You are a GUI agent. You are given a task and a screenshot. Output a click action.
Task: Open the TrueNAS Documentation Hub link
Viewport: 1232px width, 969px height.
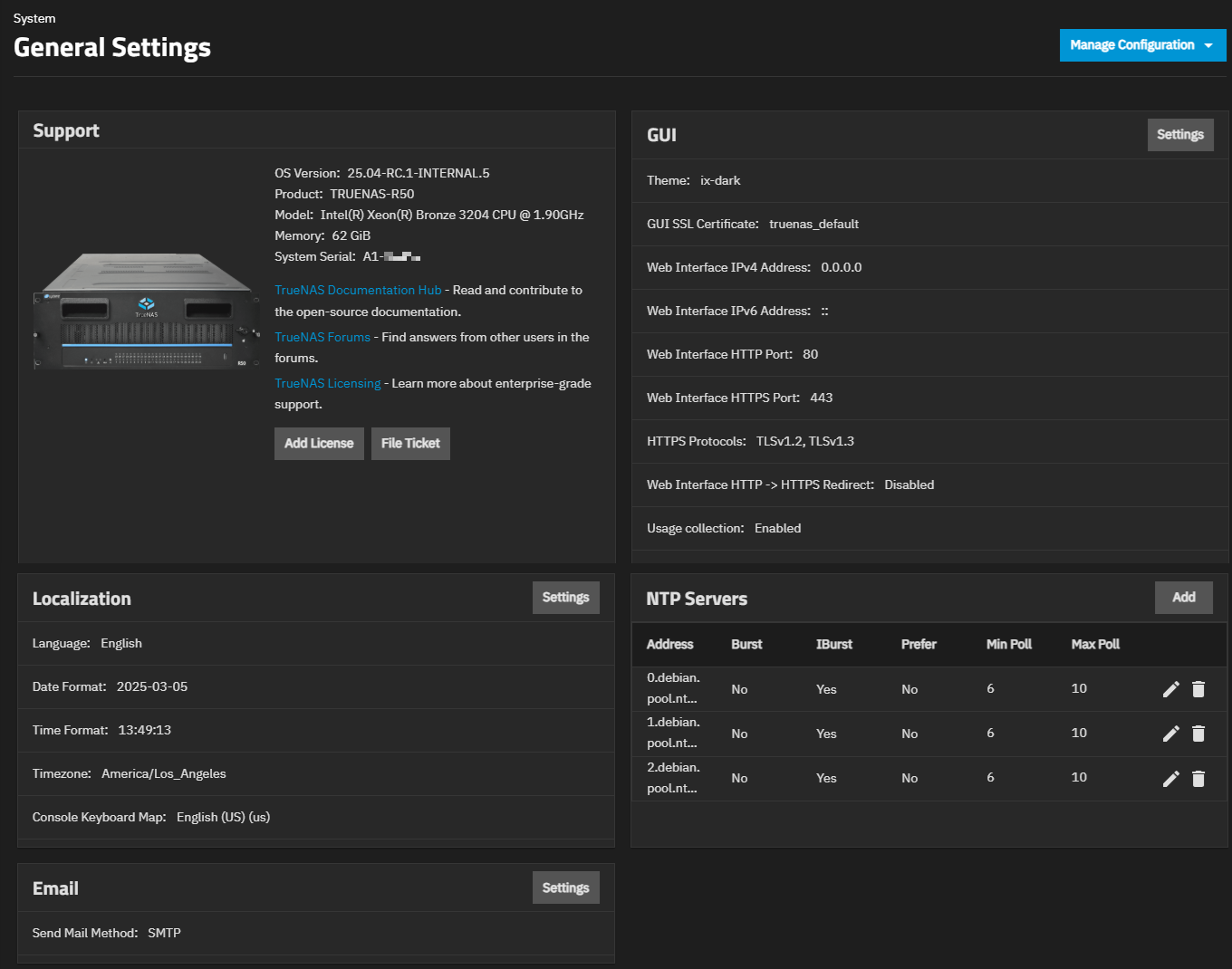(358, 291)
